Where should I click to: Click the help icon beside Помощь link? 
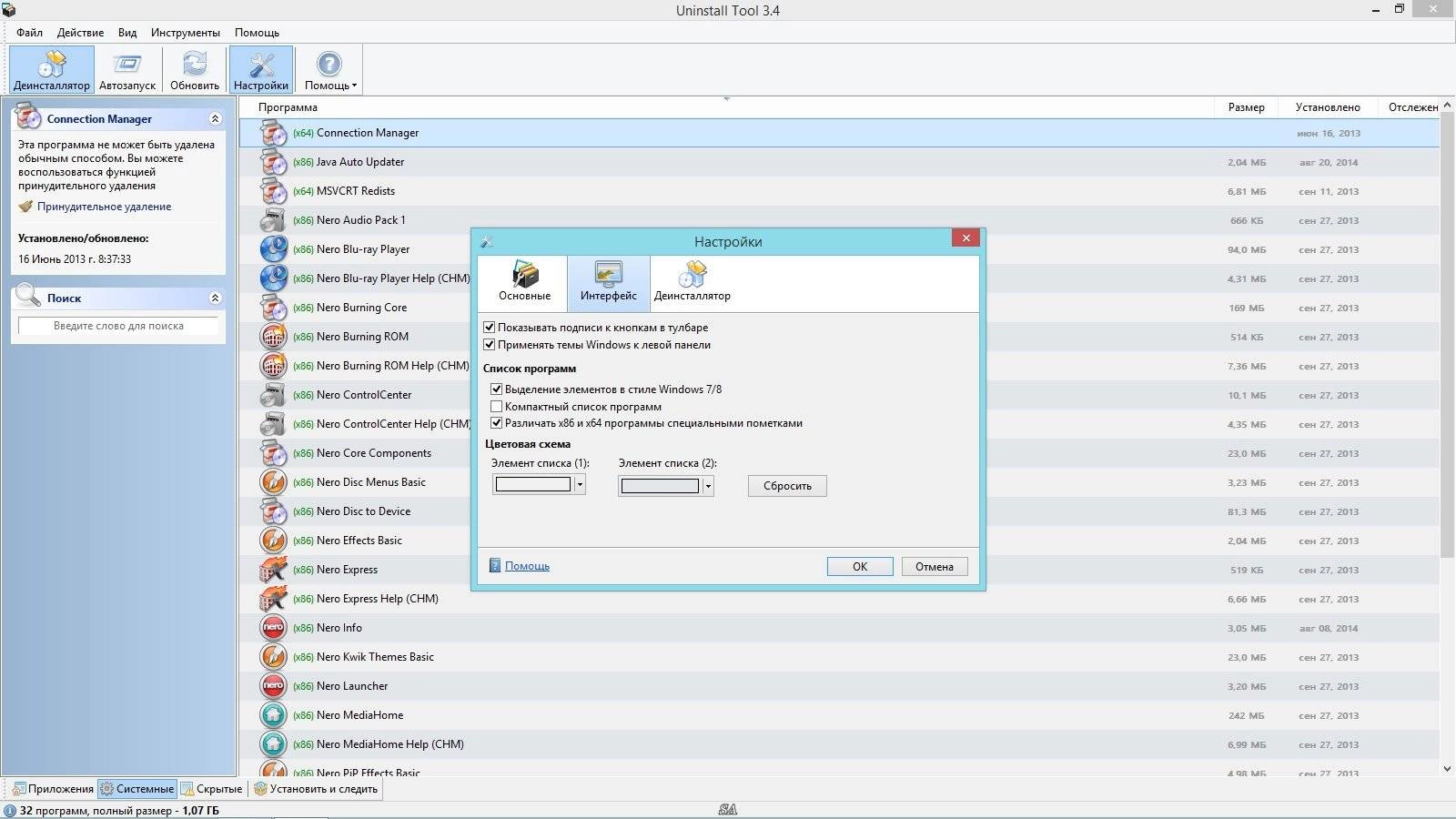(x=495, y=565)
